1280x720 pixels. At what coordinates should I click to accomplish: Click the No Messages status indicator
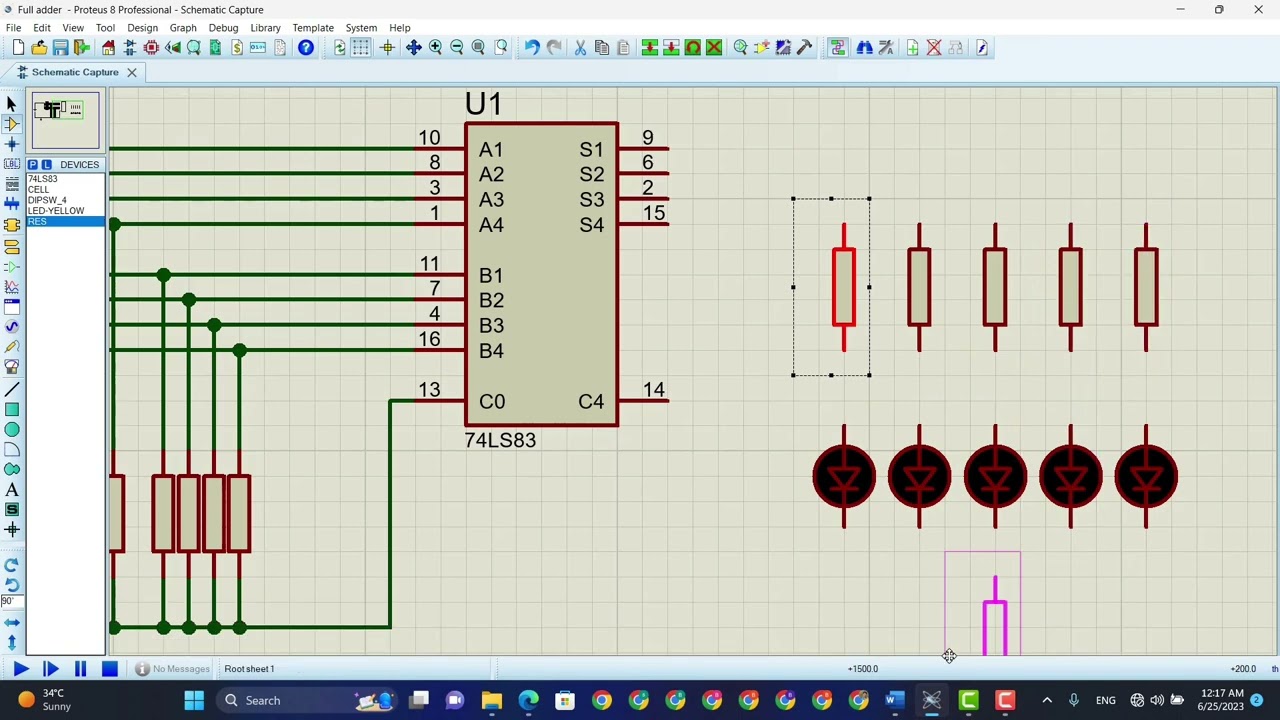[x=173, y=669]
